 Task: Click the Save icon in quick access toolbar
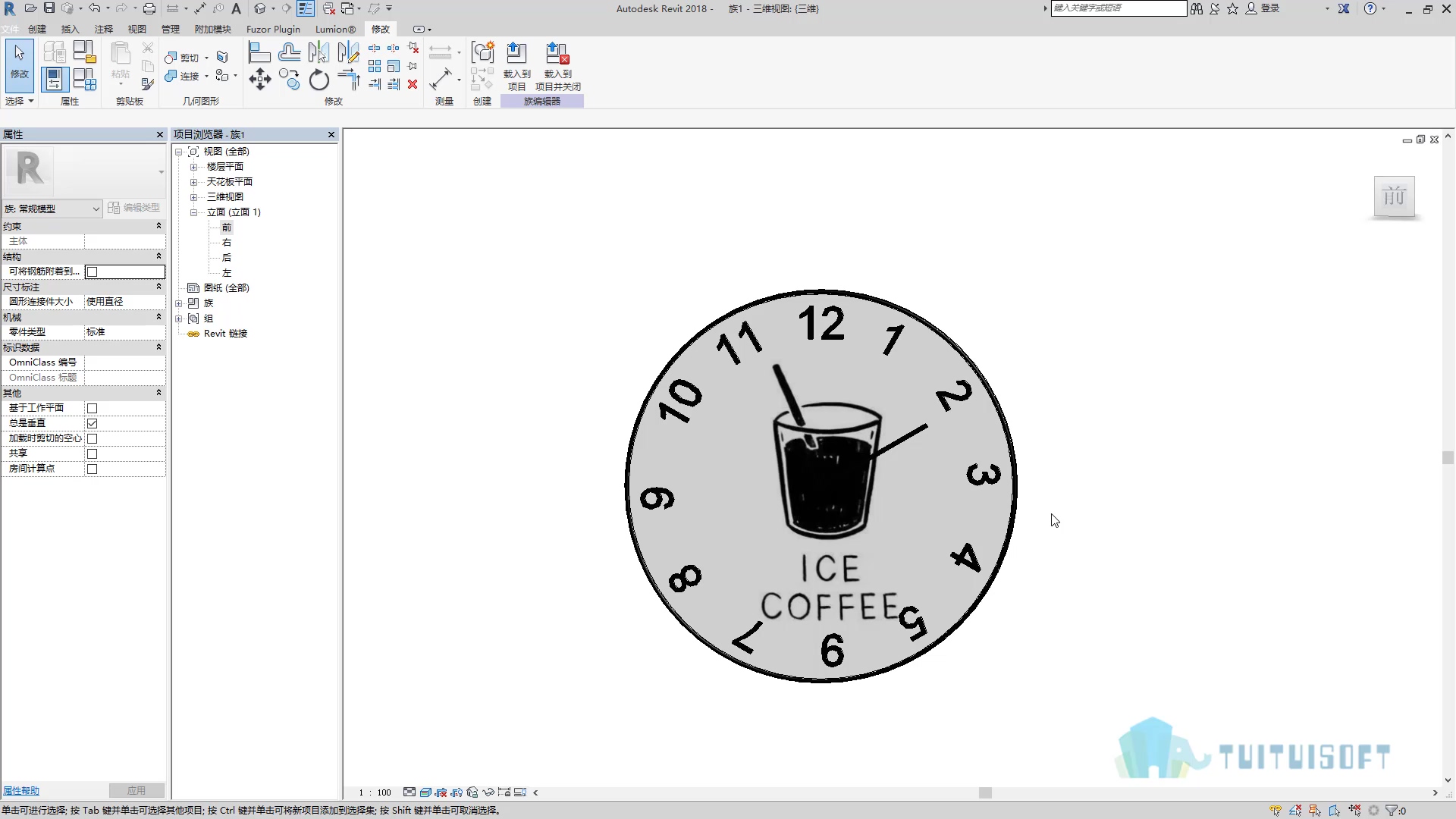tap(49, 8)
